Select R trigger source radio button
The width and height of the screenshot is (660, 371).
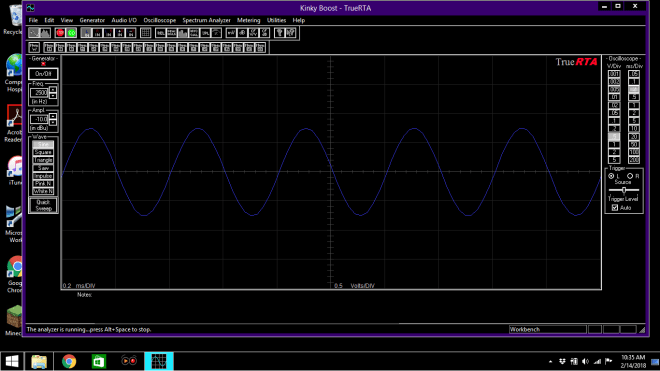630,176
